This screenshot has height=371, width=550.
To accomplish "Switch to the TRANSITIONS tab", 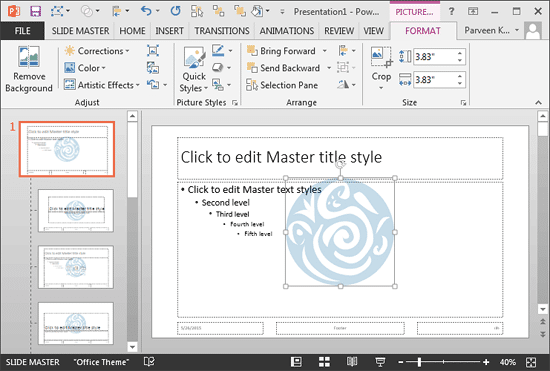I will [222, 31].
